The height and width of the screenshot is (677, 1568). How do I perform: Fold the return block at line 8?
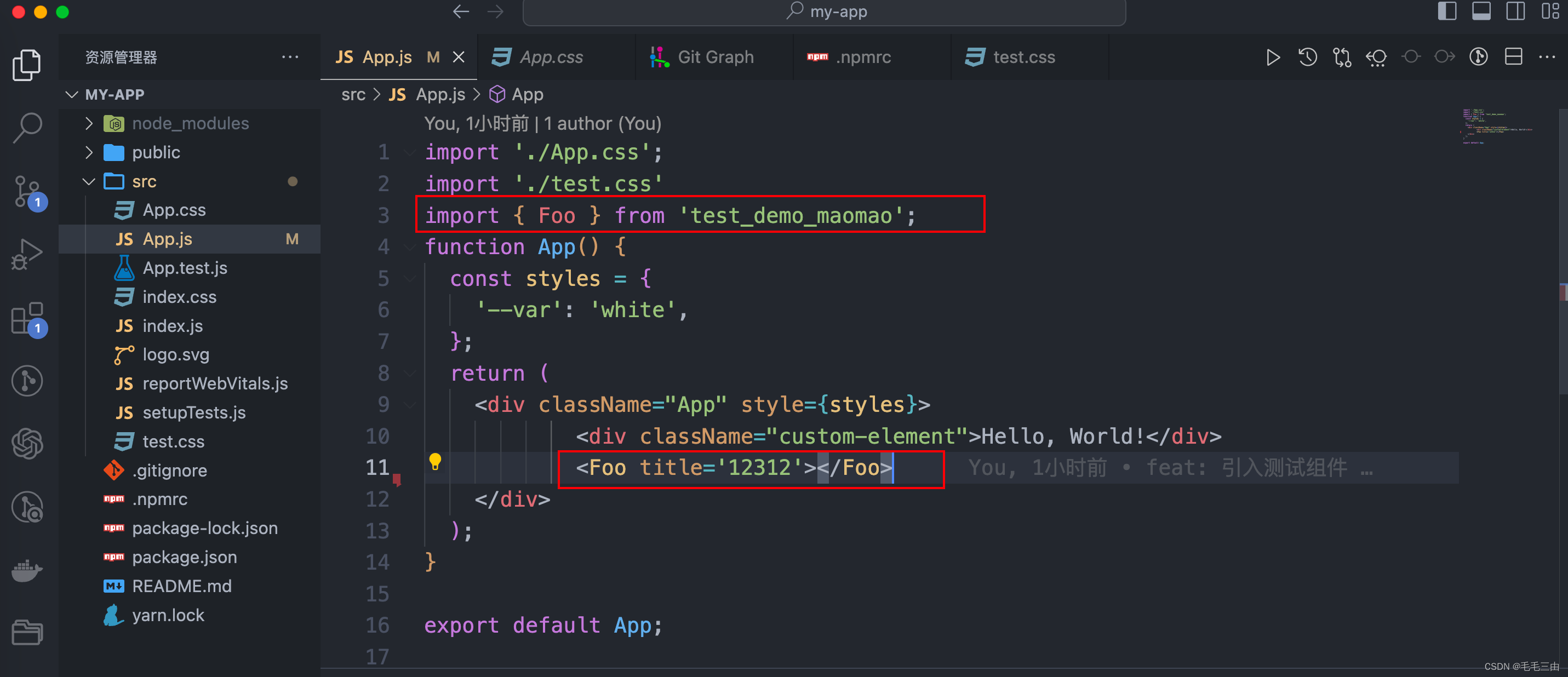[410, 373]
